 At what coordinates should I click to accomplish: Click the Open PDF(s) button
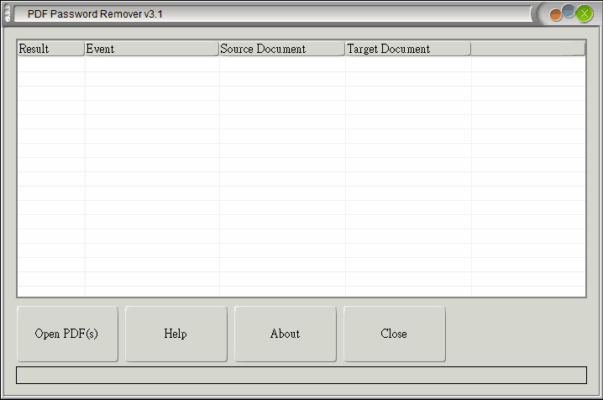click(67, 333)
